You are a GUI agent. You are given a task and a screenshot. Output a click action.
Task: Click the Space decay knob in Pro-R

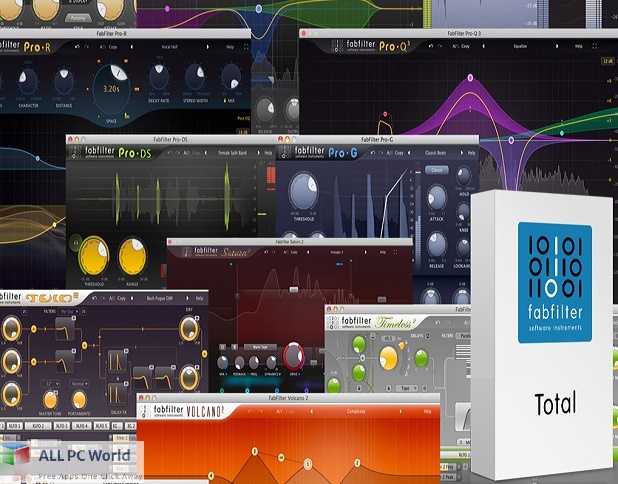coord(112,89)
